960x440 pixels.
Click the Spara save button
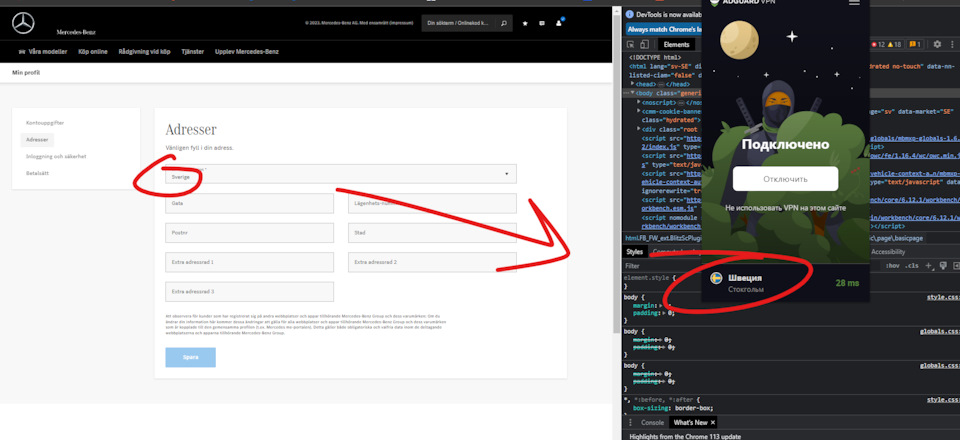(x=190, y=357)
